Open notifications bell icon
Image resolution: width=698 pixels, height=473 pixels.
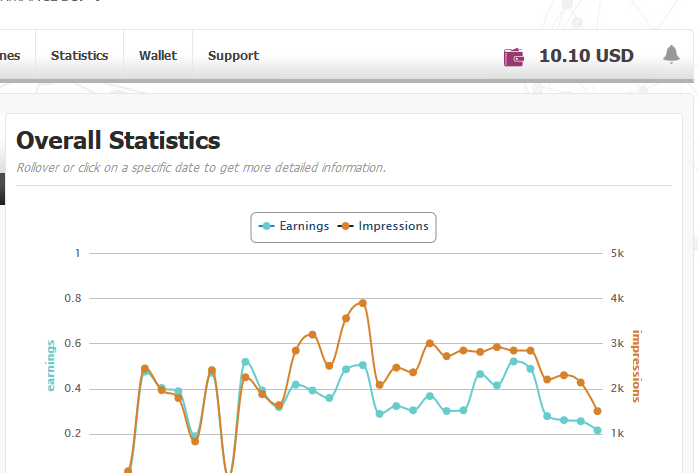(671, 55)
